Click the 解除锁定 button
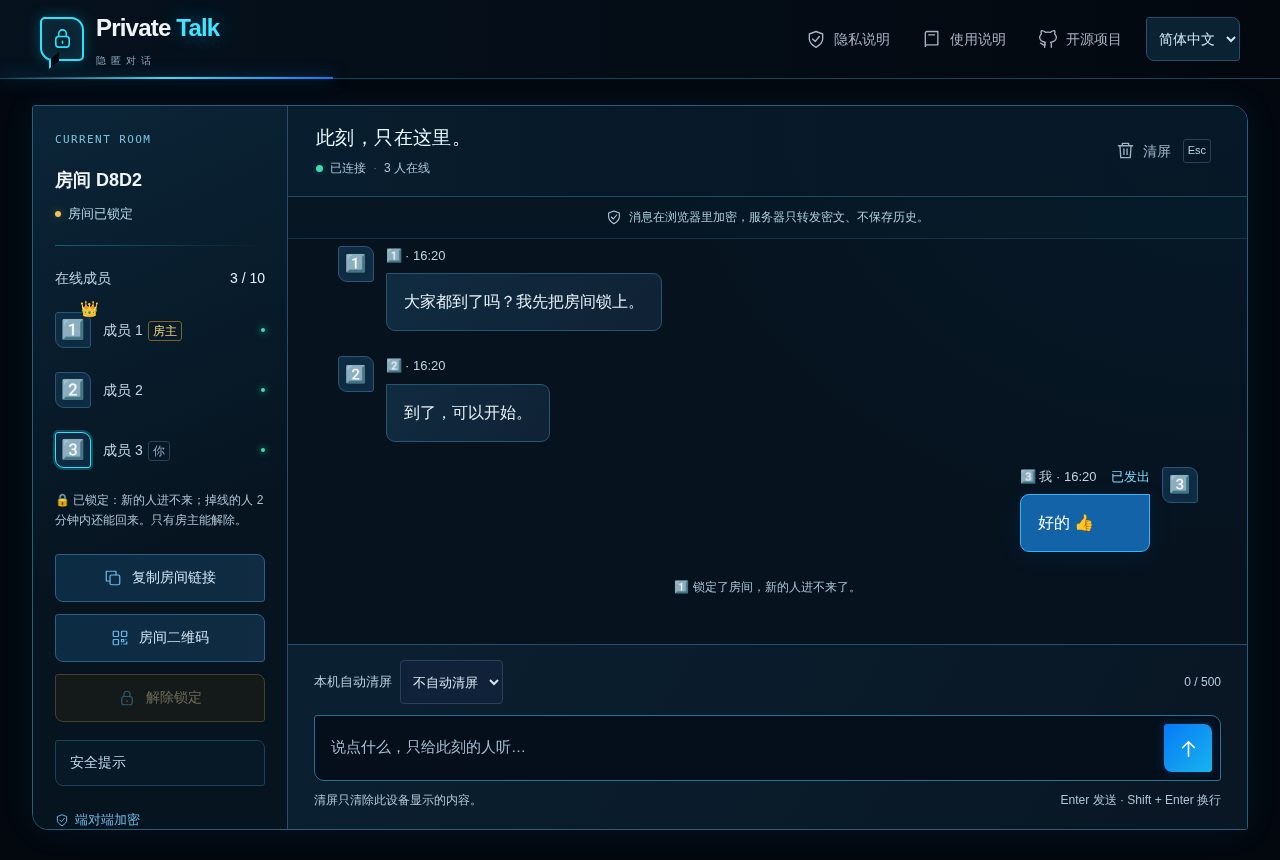This screenshot has height=860, width=1280. (x=160, y=698)
